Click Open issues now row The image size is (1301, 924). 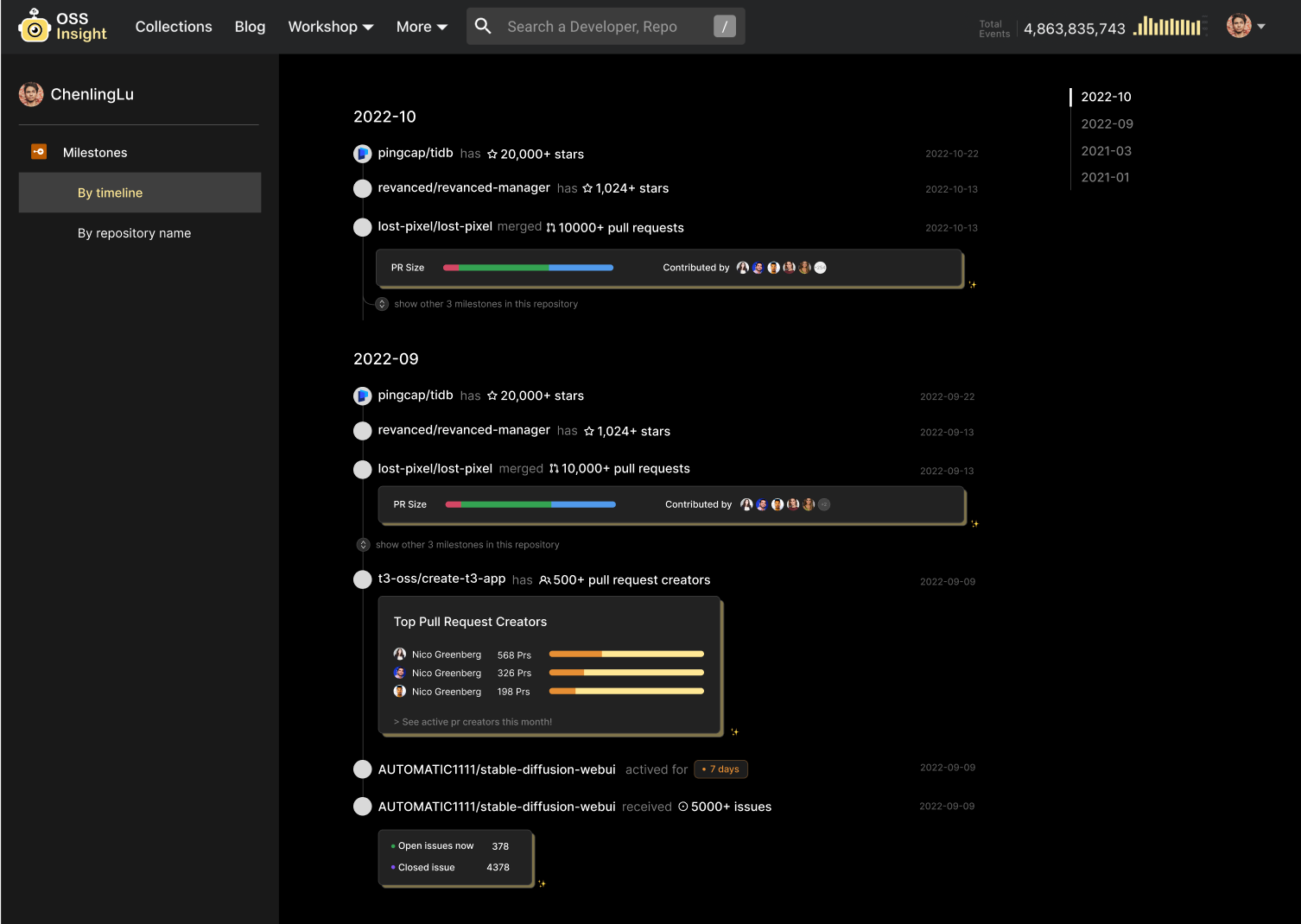click(x=450, y=846)
